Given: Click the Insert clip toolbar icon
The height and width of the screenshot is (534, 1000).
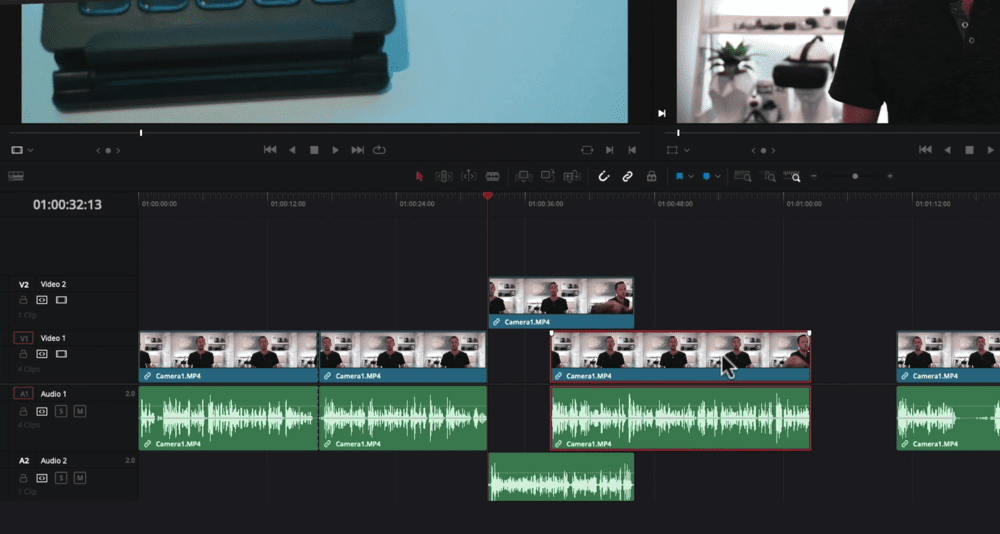Looking at the screenshot, I should (522, 176).
